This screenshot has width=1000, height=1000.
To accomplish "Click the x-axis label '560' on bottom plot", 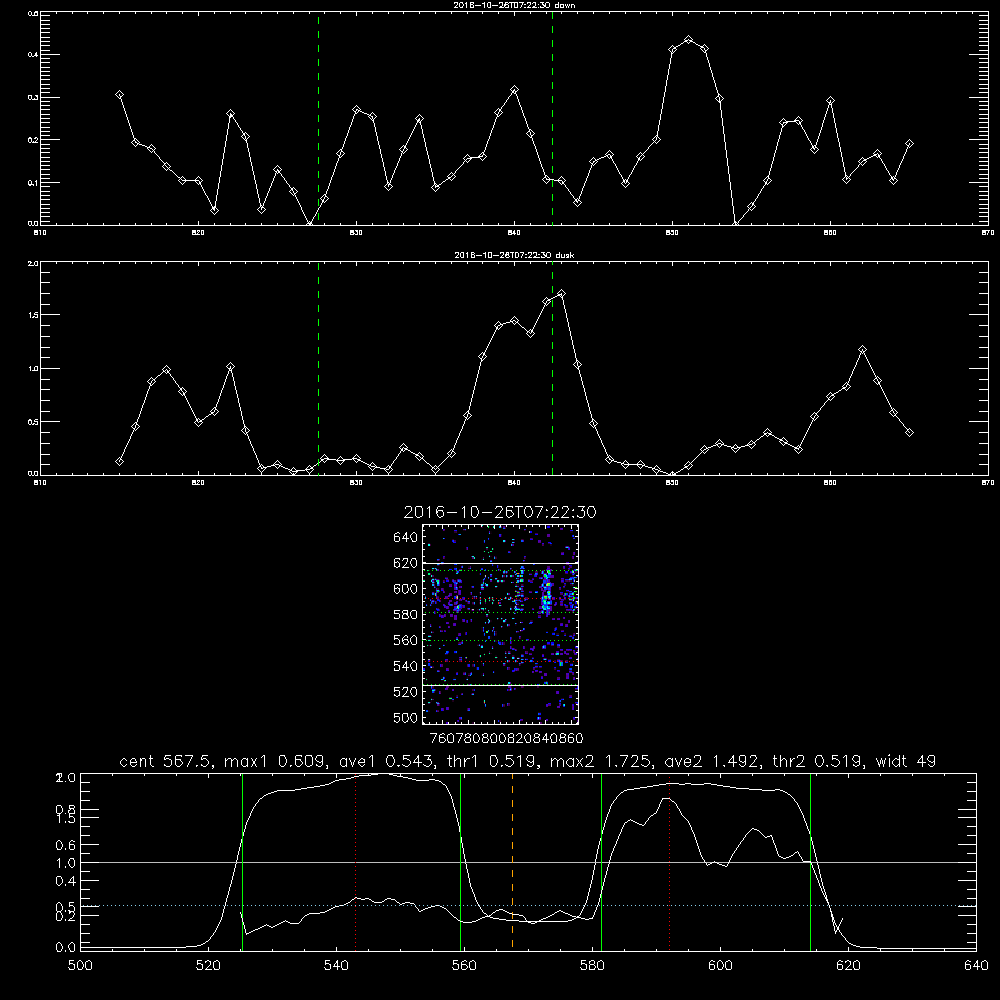I will click(x=464, y=966).
